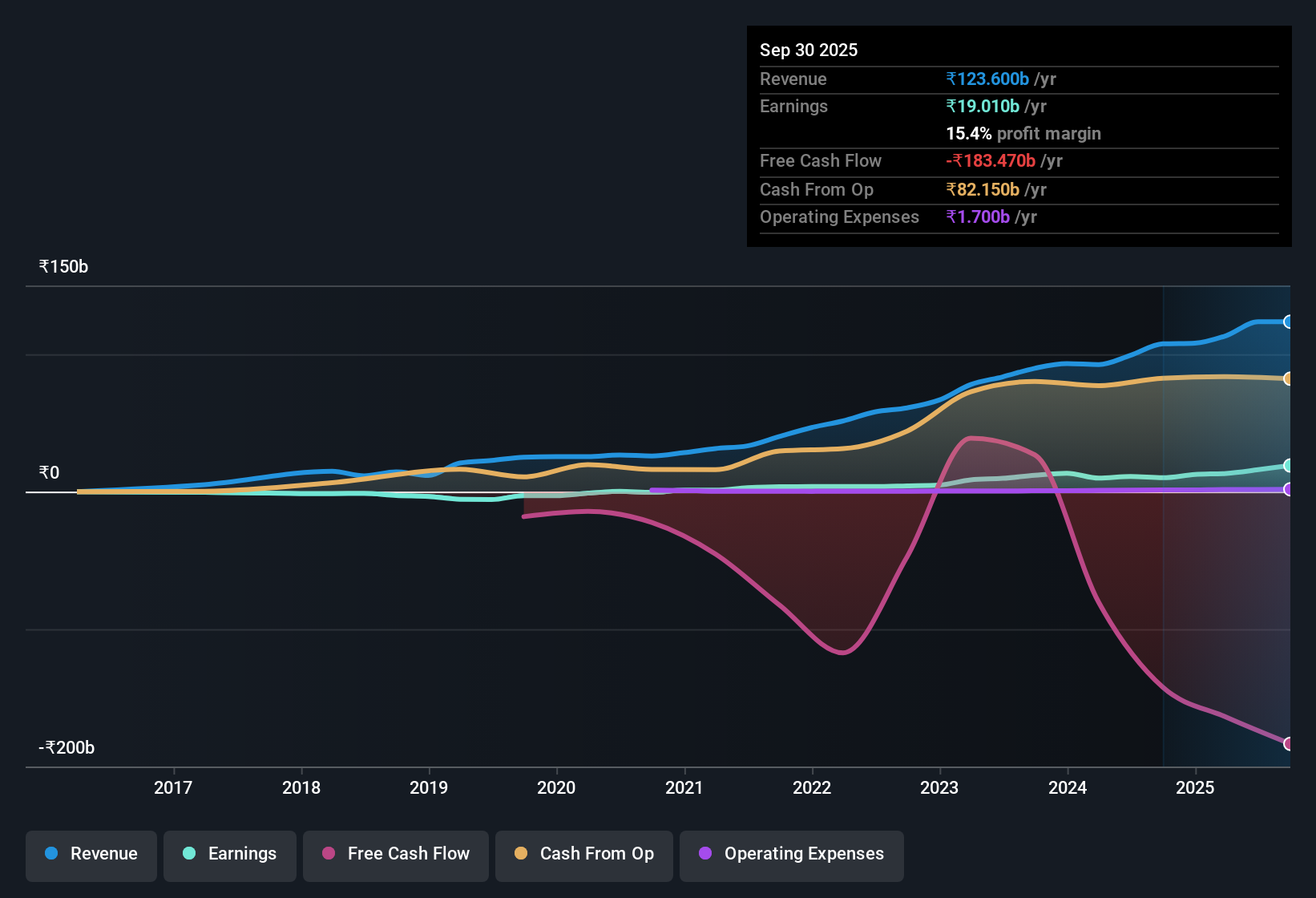Viewport: 1316px width, 898px height.
Task: Select the Revenue endpoint marker on the chart
Action: pyautogui.click(x=1289, y=322)
